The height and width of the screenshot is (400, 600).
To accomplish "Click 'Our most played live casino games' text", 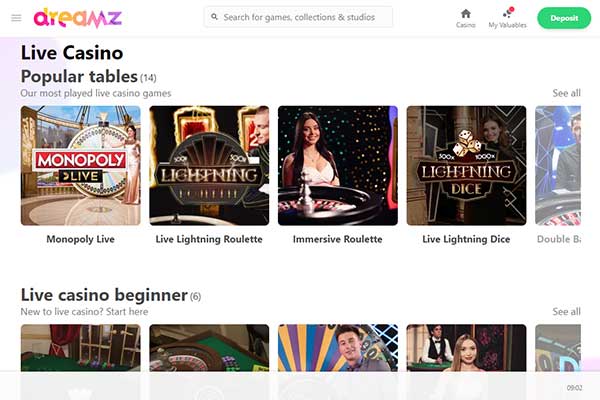I will pyautogui.click(x=96, y=93).
